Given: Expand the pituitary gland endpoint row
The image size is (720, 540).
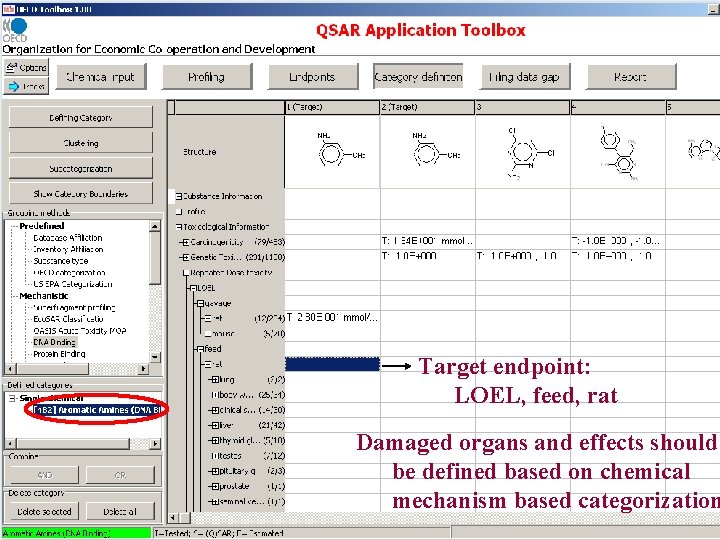Looking at the screenshot, I should [215, 471].
